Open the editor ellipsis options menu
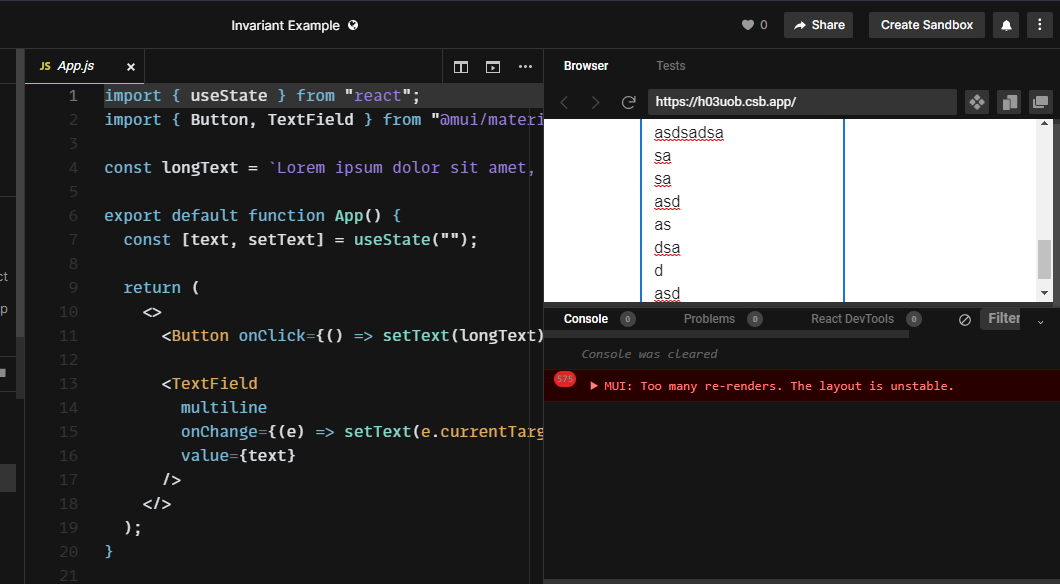Viewport: 1060px width, 584px height. (525, 66)
